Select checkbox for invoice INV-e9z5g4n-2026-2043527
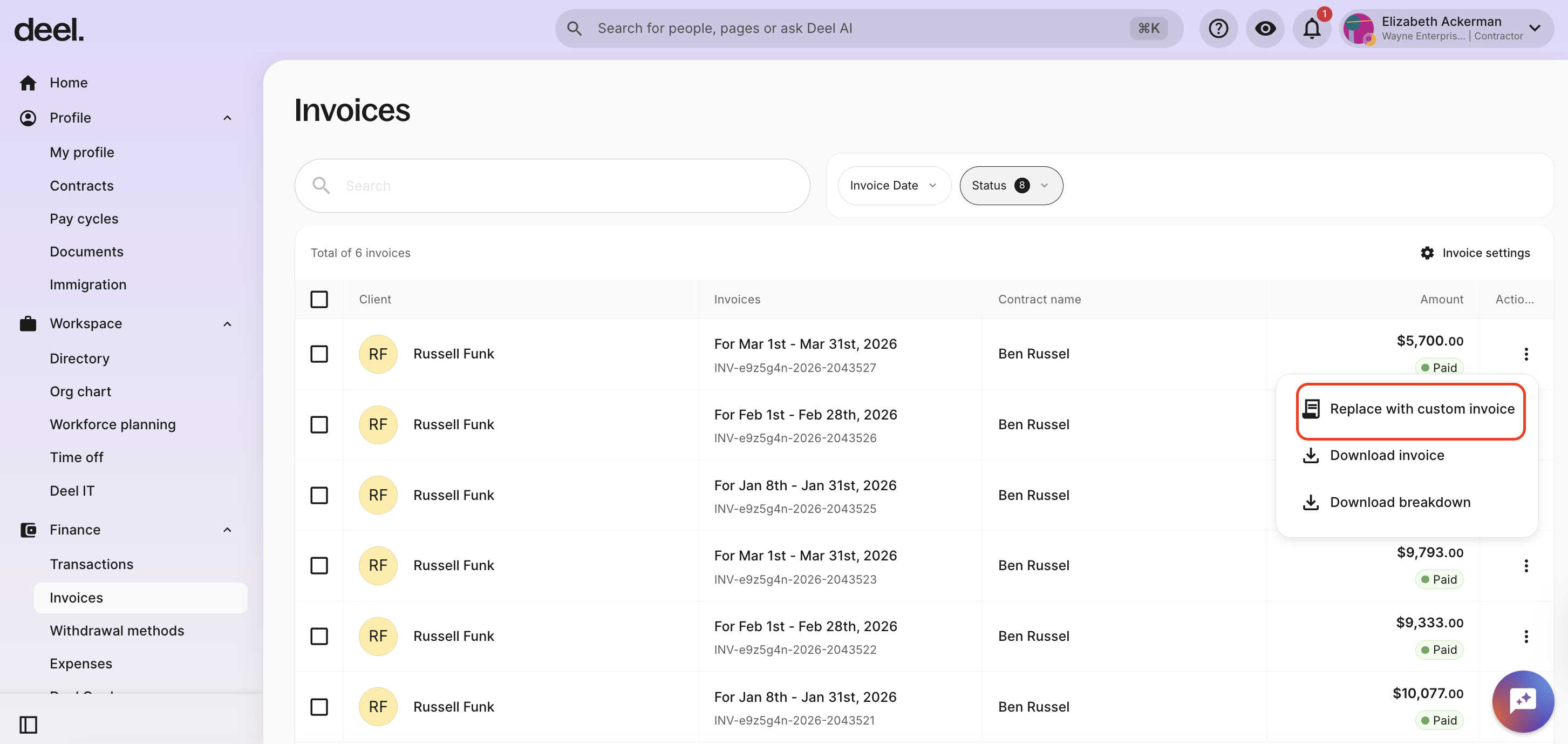This screenshot has height=744, width=1568. tap(319, 354)
